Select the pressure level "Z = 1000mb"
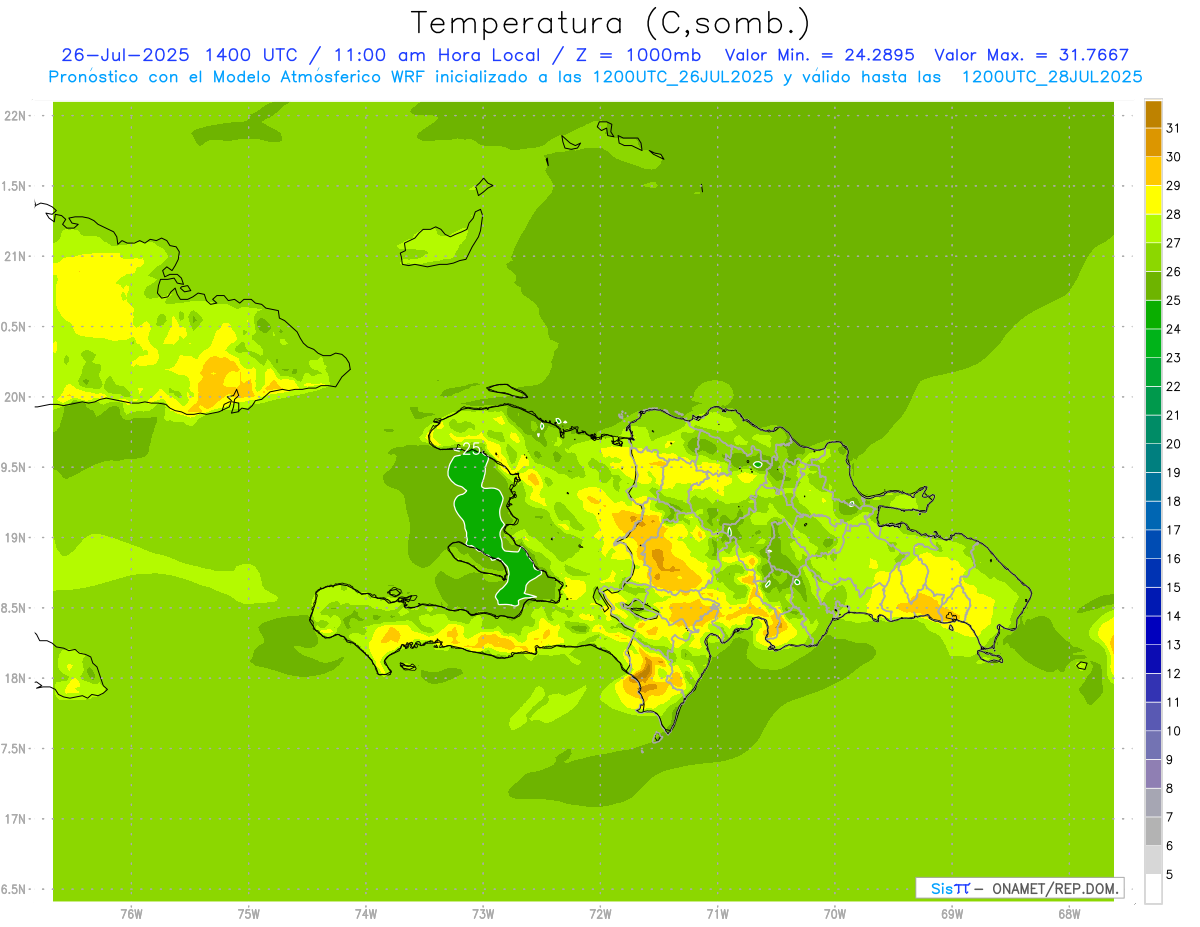 point(635,55)
